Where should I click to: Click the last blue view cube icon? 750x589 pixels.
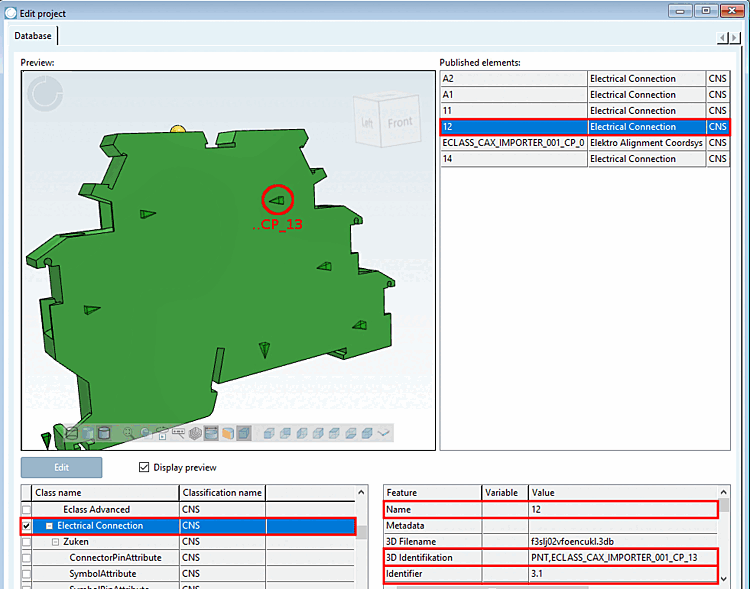[x=366, y=433]
